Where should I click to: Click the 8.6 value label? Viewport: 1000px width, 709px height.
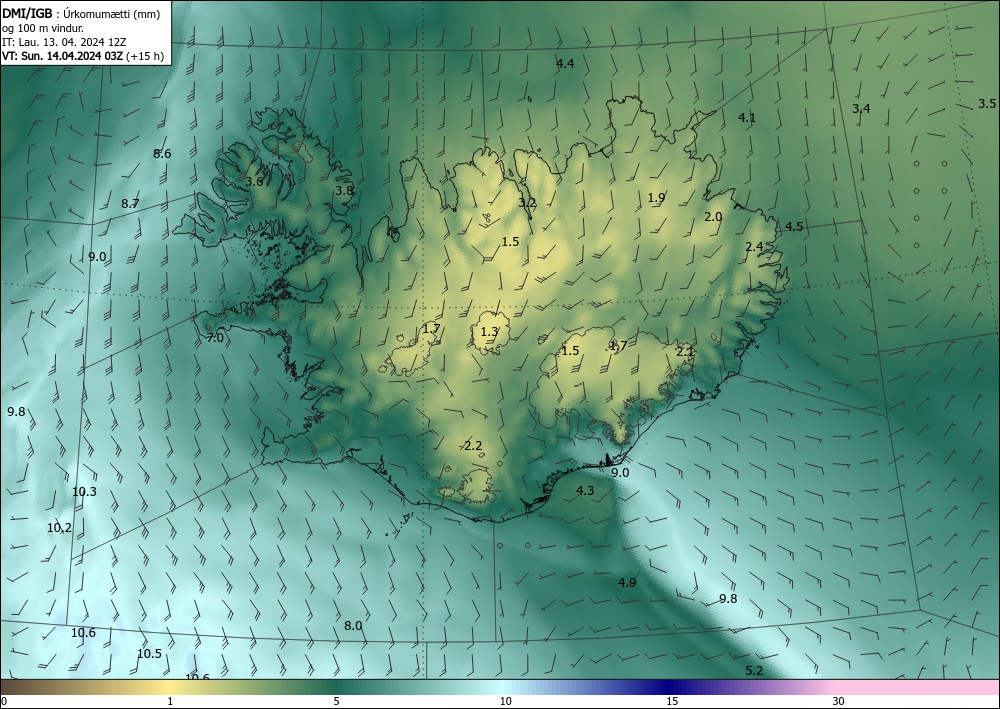(x=162, y=154)
